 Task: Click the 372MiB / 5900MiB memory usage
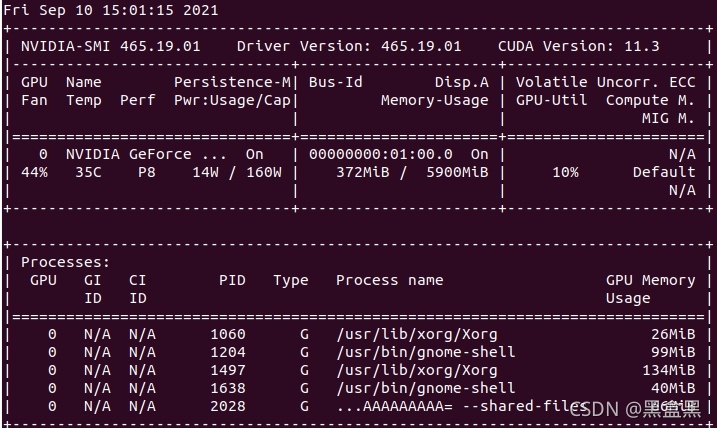pyautogui.click(x=412, y=172)
